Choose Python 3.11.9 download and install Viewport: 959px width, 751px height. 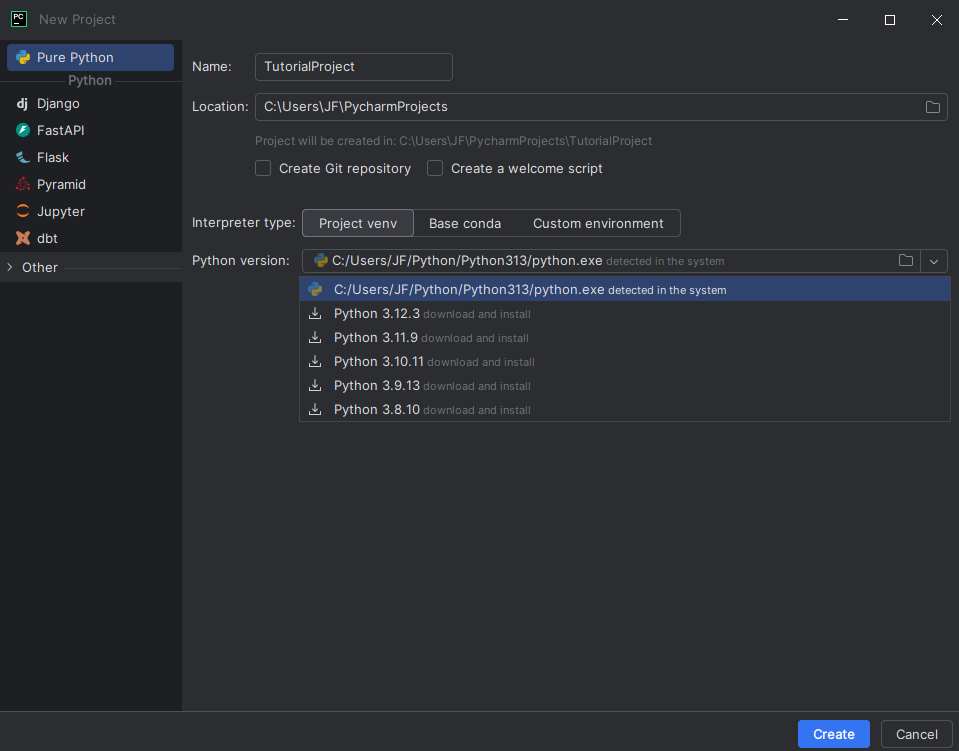tap(624, 338)
